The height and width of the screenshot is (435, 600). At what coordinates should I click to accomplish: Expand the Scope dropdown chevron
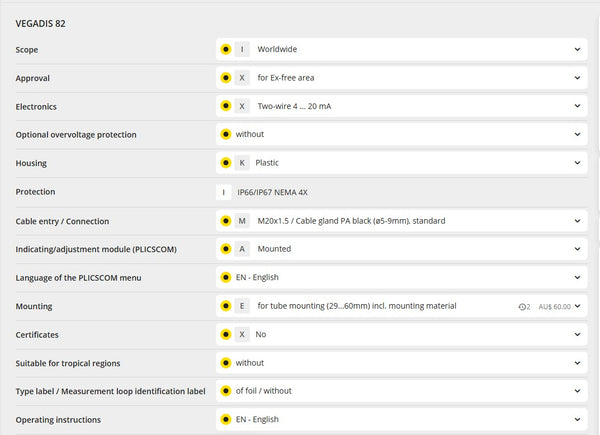pos(577,49)
